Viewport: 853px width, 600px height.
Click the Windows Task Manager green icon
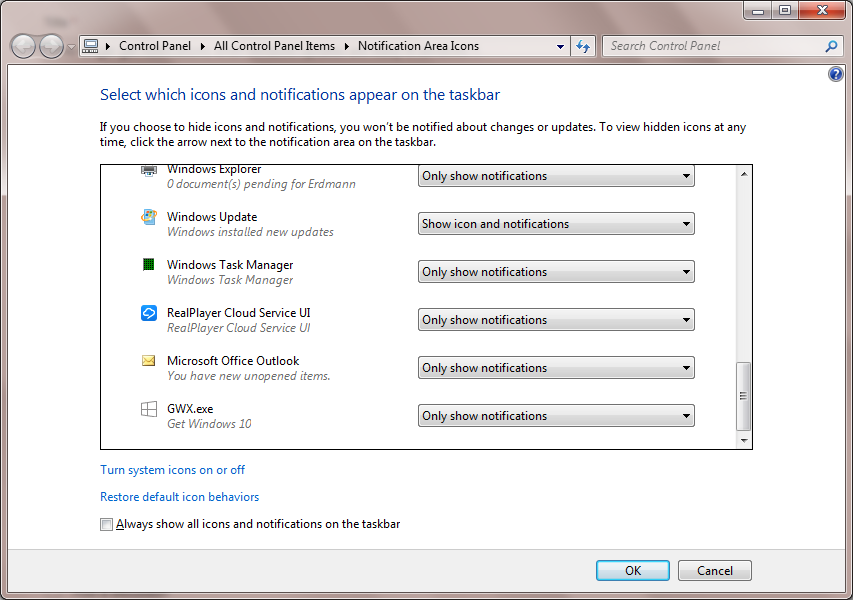(149, 264)
